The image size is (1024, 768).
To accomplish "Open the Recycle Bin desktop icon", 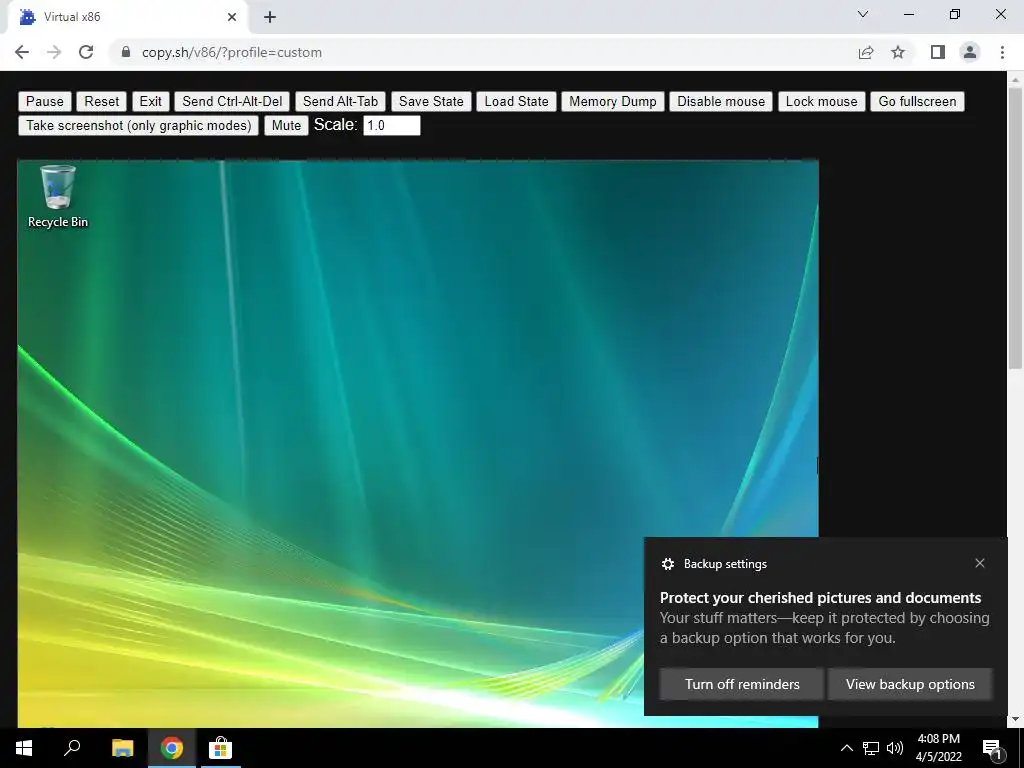I will point(57,196).
